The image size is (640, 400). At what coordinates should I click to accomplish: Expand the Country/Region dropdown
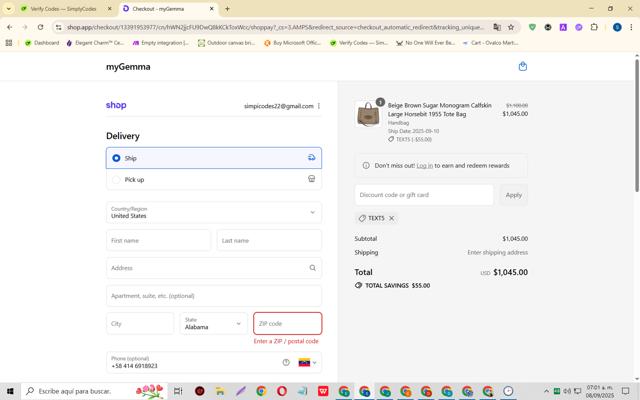[214, 212]
